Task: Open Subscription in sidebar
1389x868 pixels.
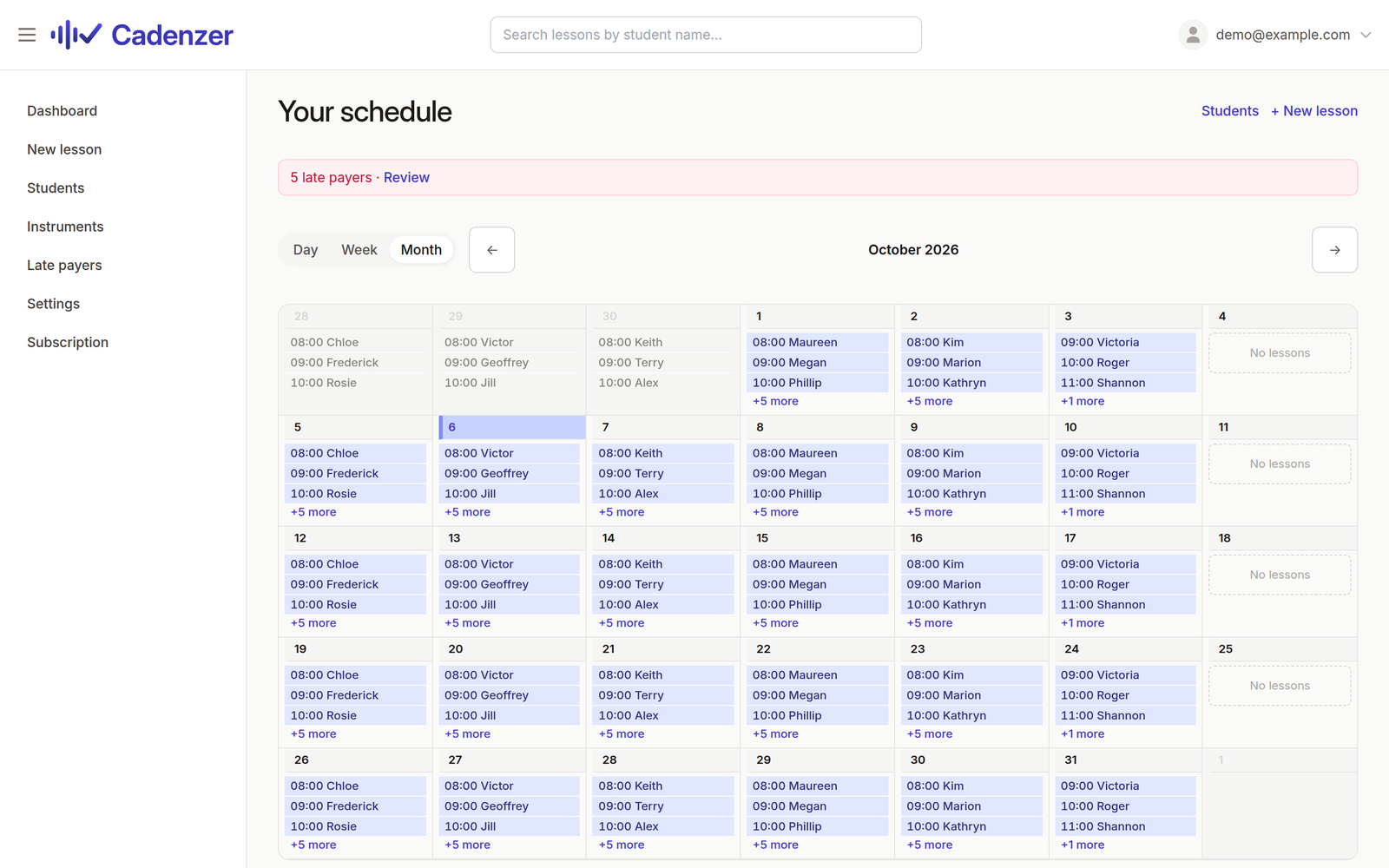Action: point(68,343)
